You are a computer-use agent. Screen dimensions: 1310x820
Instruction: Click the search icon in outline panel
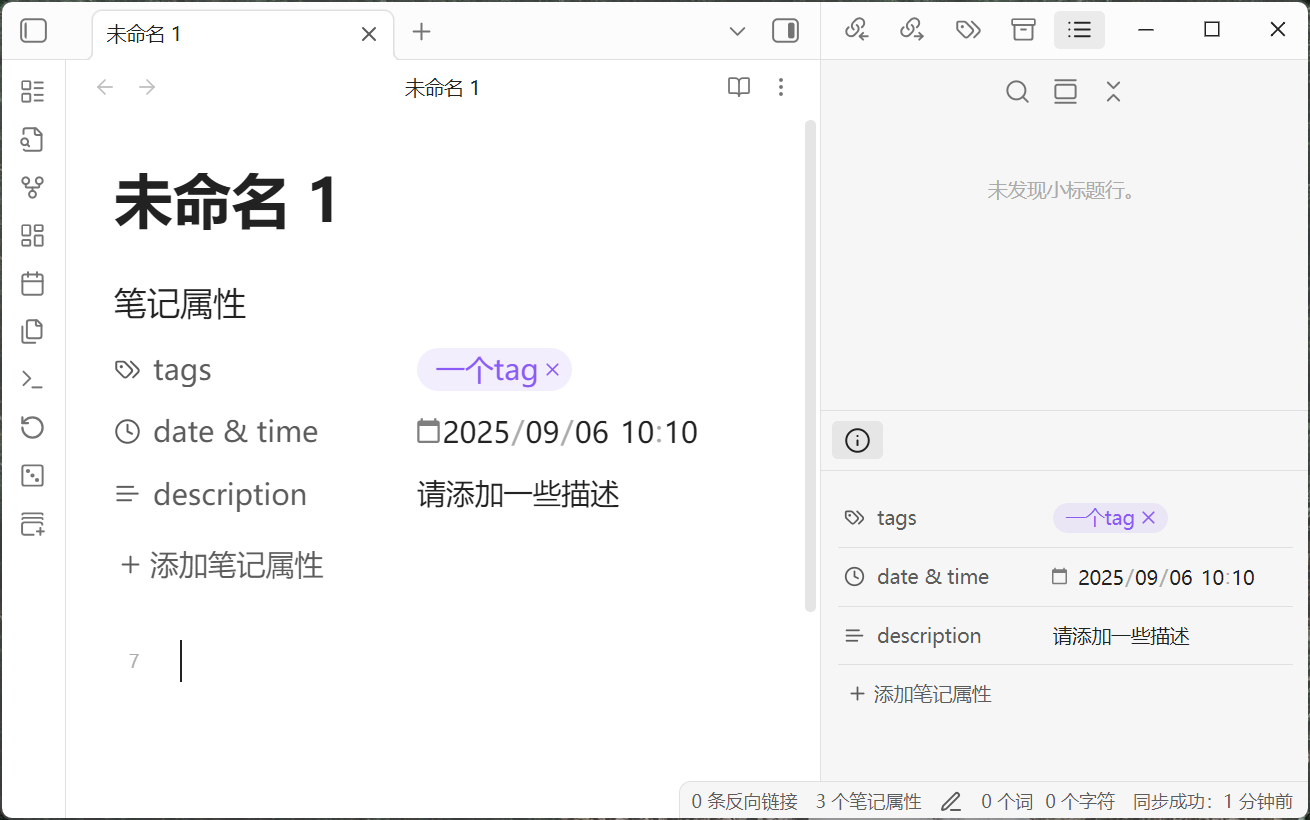click(x=1017, y=92)
